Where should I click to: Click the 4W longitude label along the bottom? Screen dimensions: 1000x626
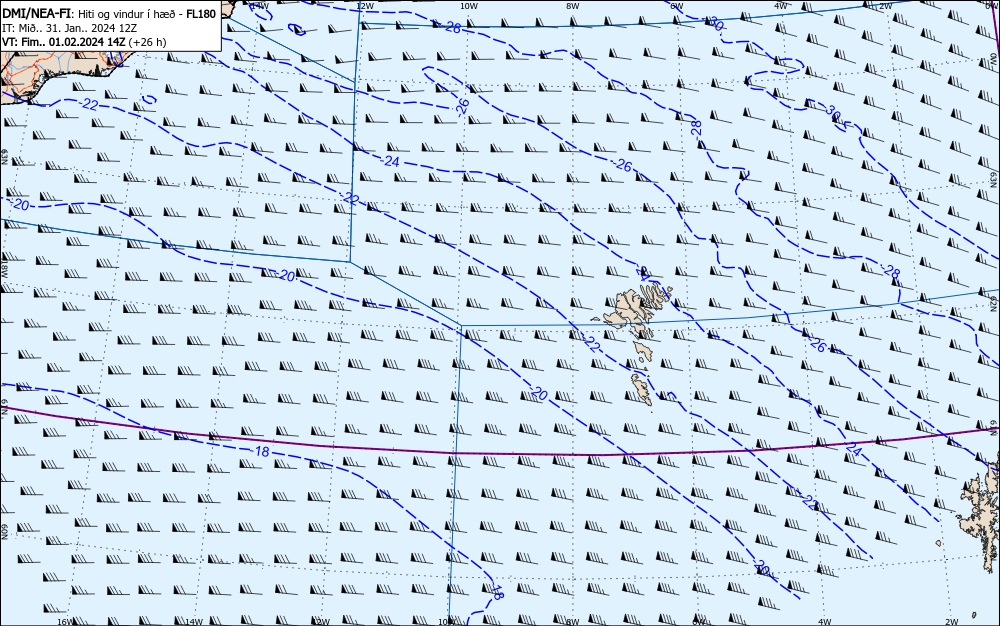(x=825, y=622)
